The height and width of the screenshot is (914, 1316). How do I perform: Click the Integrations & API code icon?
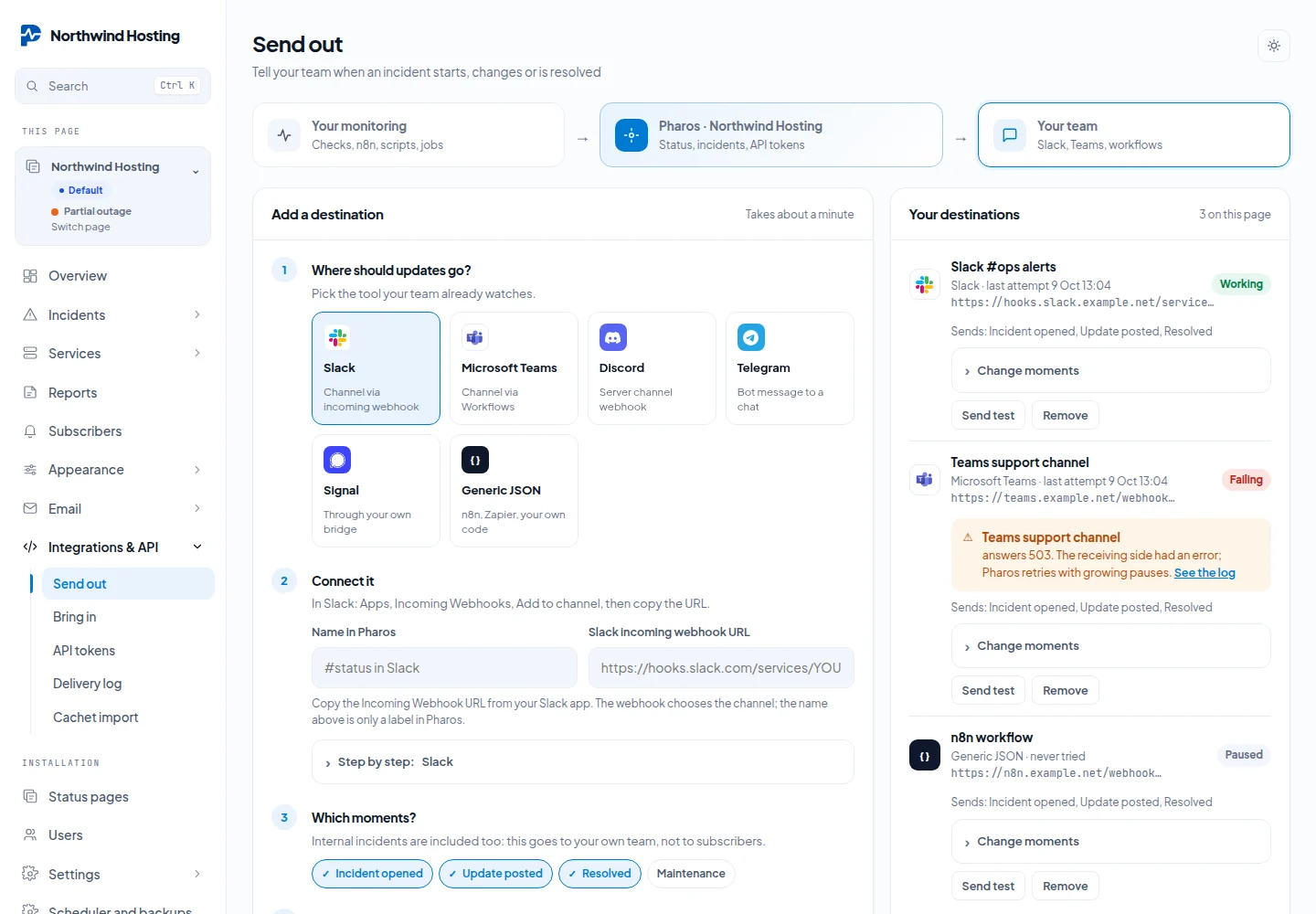[x=30, y=547]
